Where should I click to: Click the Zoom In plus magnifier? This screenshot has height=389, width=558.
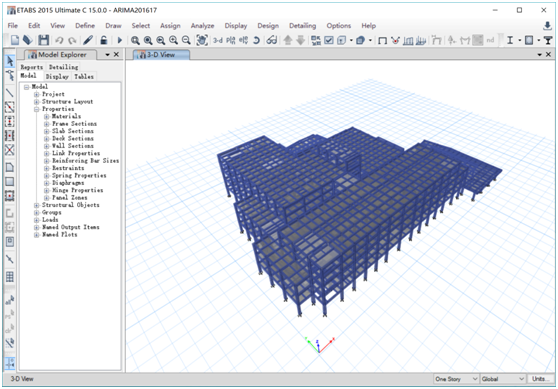pyautogui.click(x=173, y=41)
